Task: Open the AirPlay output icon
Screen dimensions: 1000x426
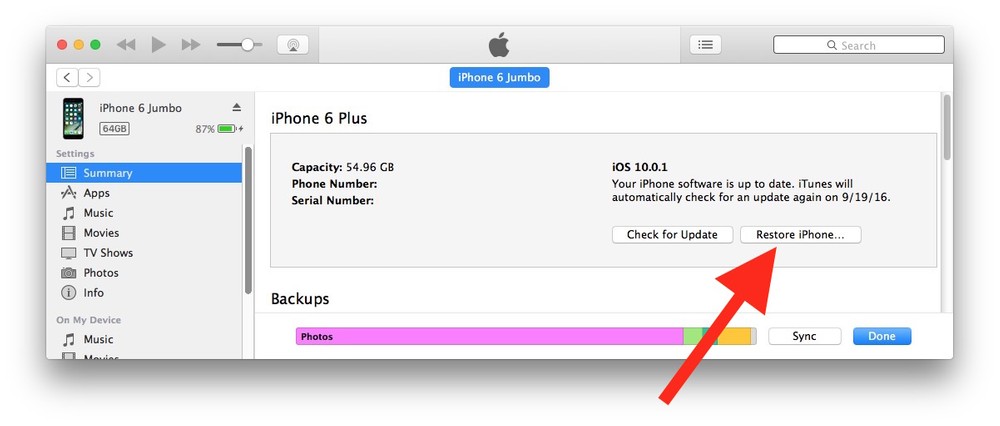Action: (292, 45)
